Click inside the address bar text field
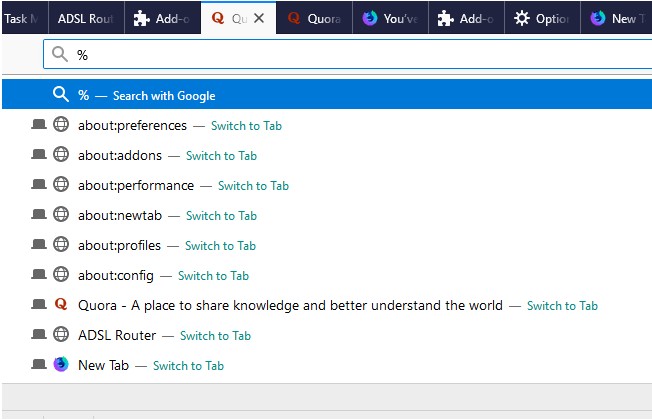 (350, 55)
